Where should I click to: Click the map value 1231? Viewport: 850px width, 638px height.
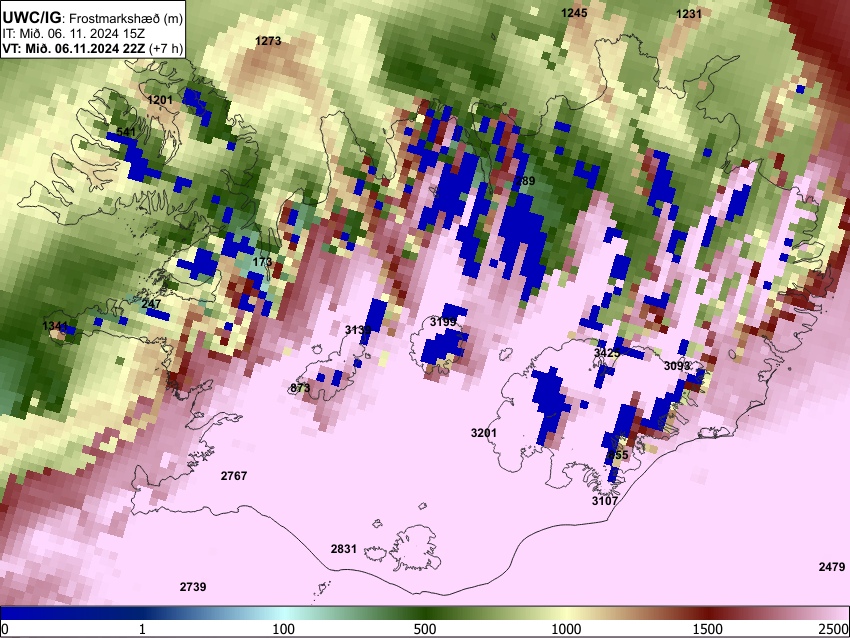pos(689,14)
